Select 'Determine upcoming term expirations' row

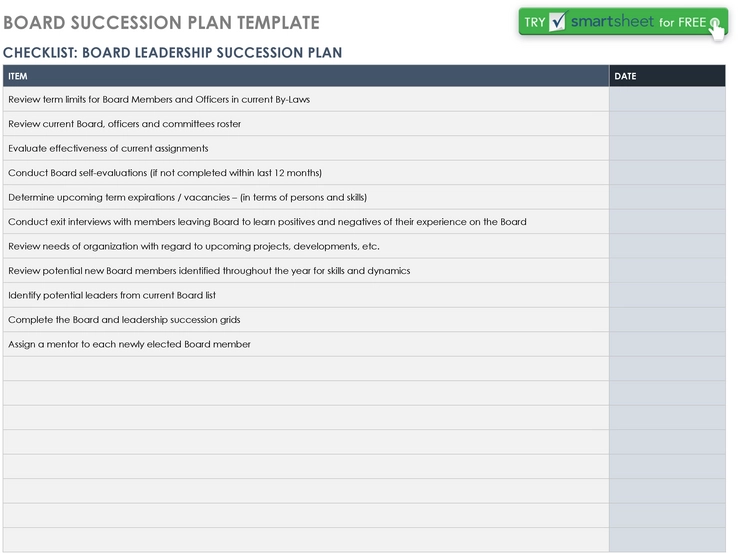306,197
